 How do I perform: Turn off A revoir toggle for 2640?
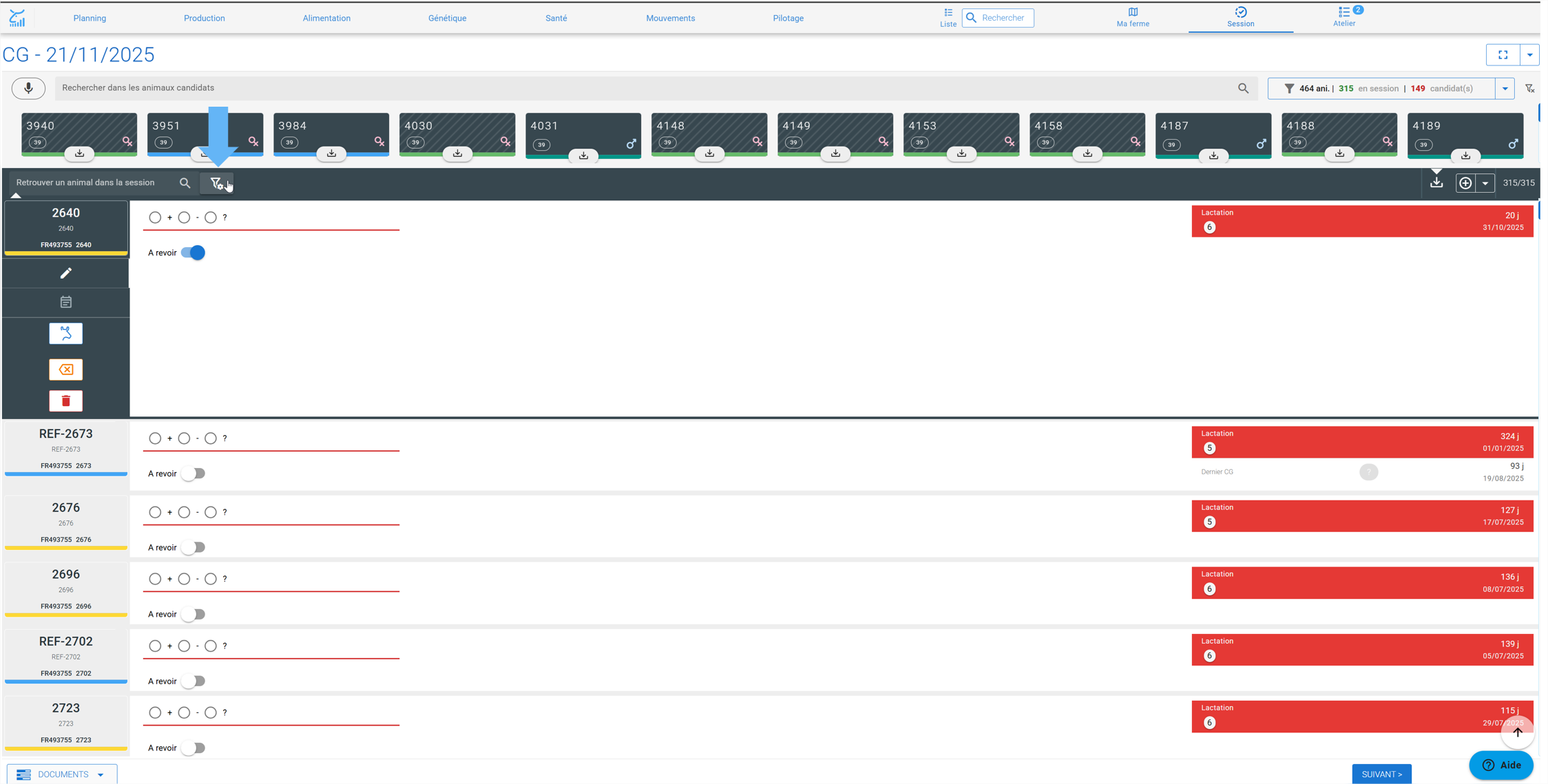[x=193, y=253]
